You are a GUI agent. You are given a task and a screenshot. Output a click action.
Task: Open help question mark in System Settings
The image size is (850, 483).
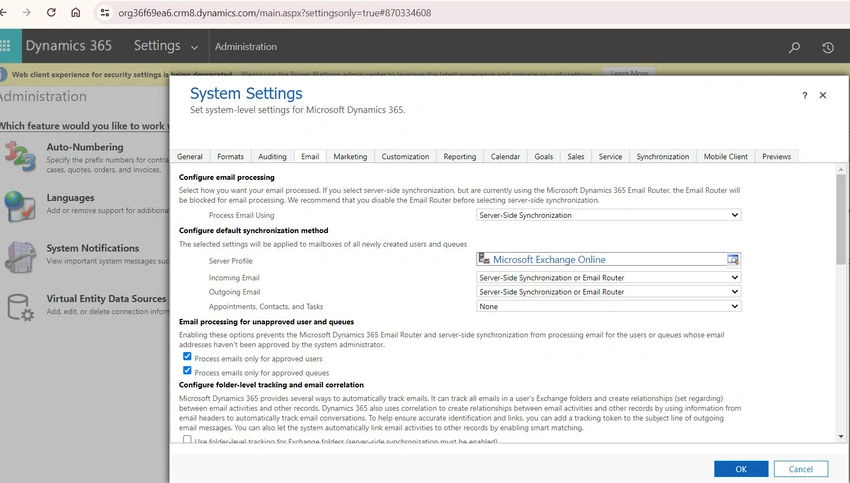point(804,95)
